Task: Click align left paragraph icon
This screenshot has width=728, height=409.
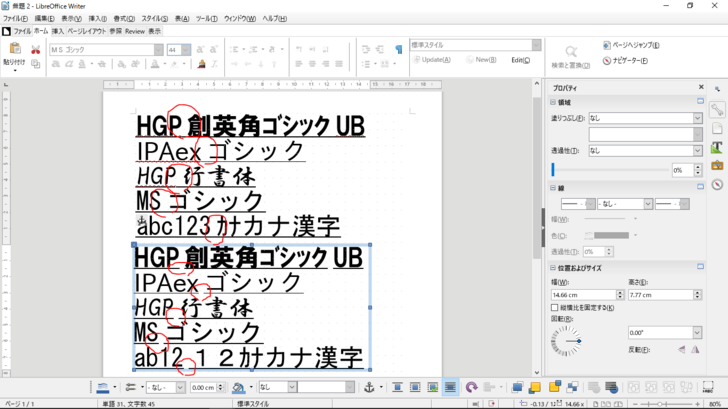Action: tap(299, 64)
